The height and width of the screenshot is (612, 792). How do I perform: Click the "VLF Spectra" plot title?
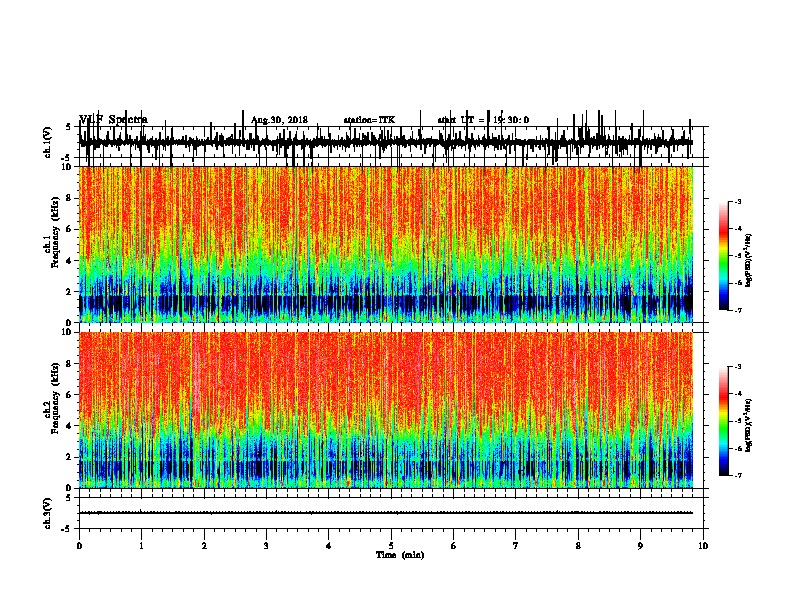(113, 120)
